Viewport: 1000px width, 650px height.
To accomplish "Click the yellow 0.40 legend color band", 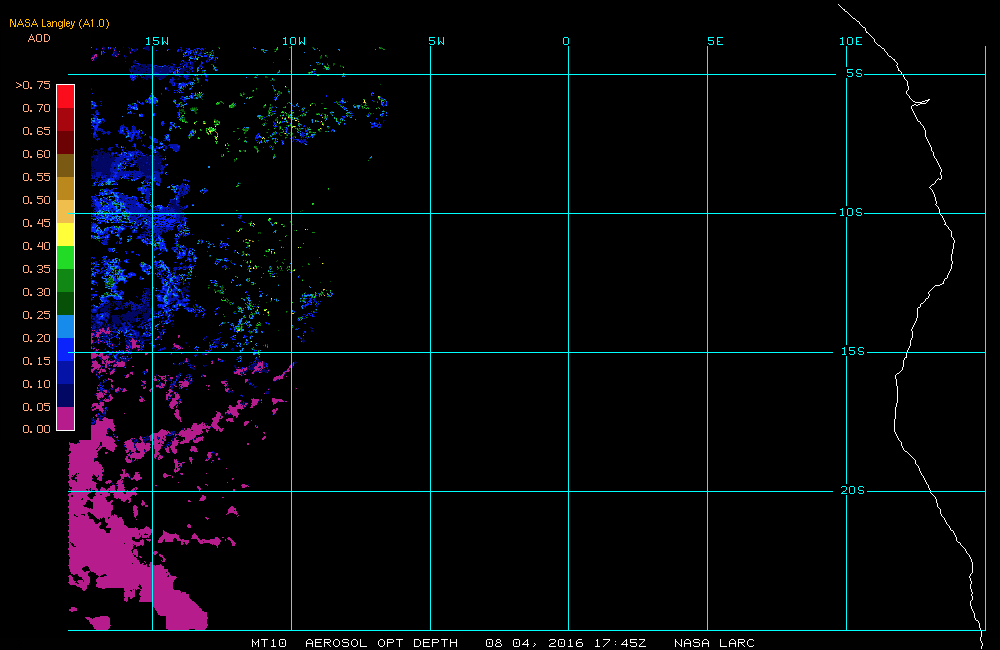I will (x=66, y=234).
